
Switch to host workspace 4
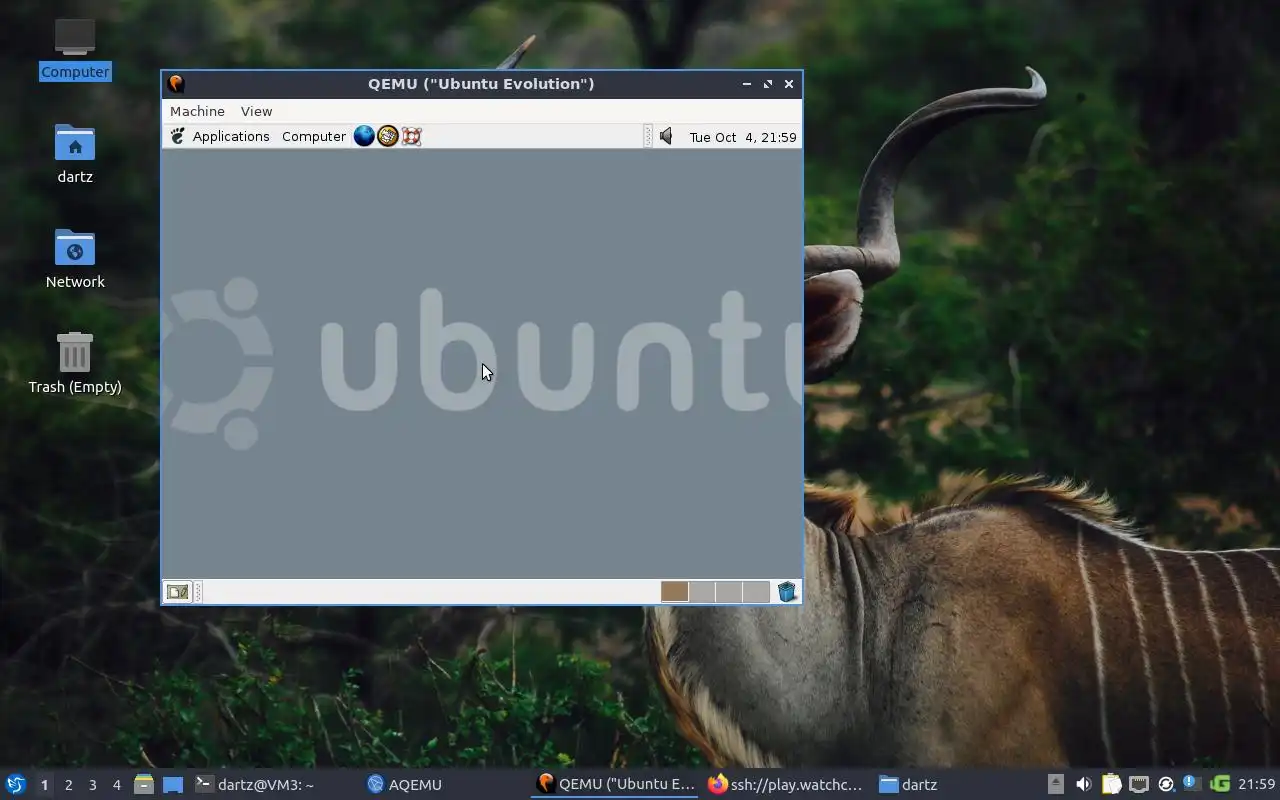(x=116, y=785)
